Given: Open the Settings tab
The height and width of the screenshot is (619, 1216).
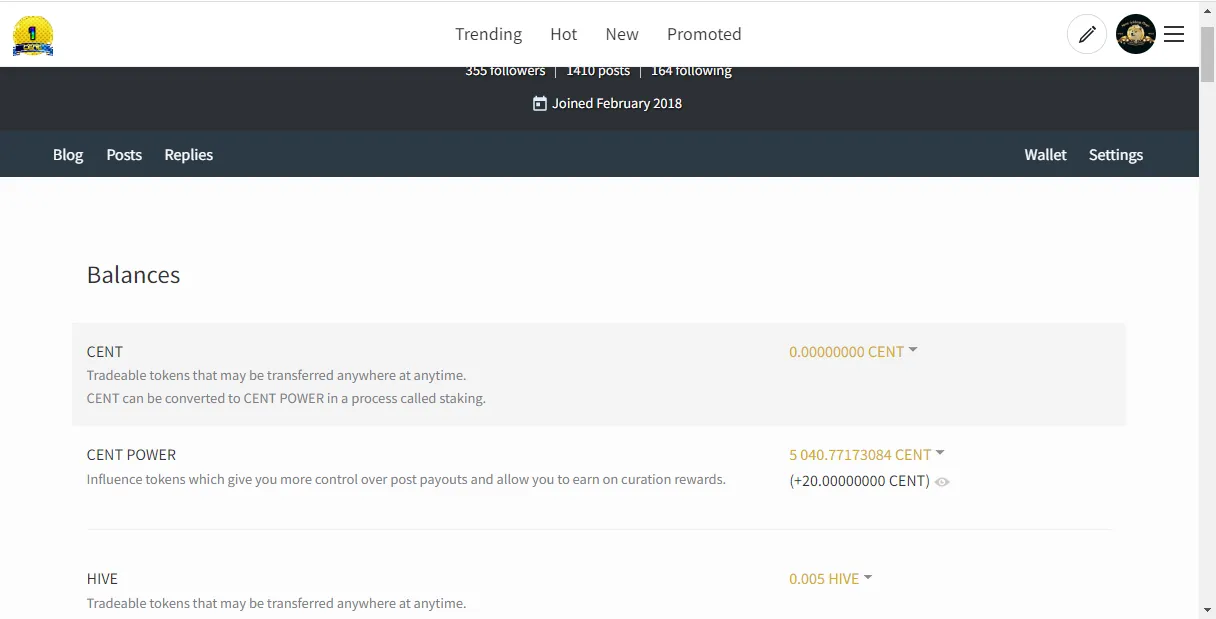Looking at the screenshot, I should click(x=1116, y=154).
